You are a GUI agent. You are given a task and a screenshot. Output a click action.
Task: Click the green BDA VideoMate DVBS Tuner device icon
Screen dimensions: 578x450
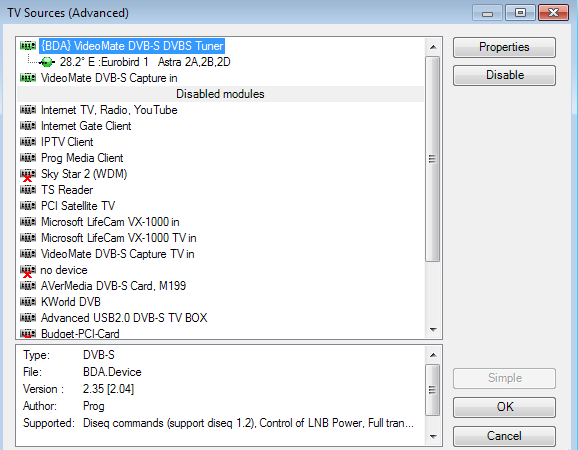click(28, 46)
